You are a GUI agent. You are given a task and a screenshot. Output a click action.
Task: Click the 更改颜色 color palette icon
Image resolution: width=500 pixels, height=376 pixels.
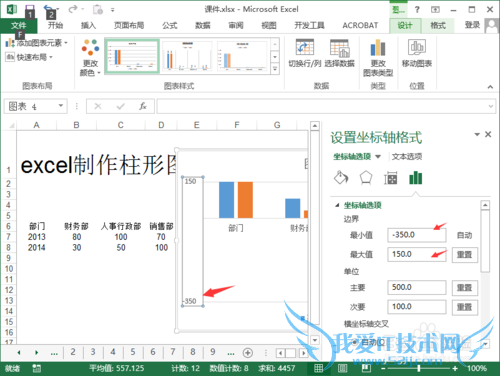point(90,47)
